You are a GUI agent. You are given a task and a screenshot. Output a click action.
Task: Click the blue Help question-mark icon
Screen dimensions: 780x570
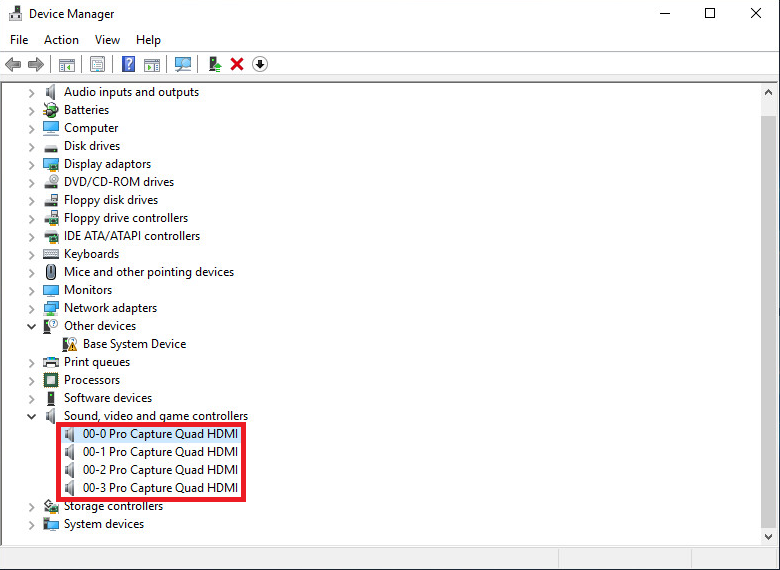[128, 64]
